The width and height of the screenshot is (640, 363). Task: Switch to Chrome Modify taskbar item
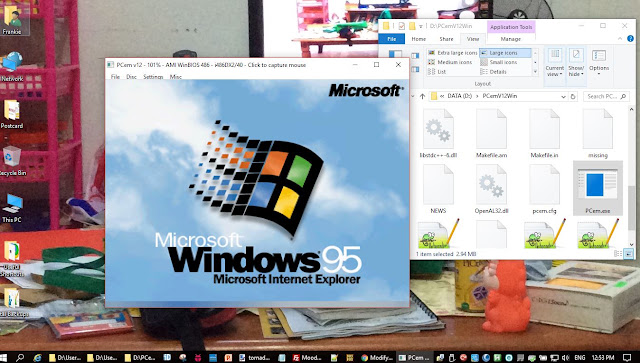[377, 358]
